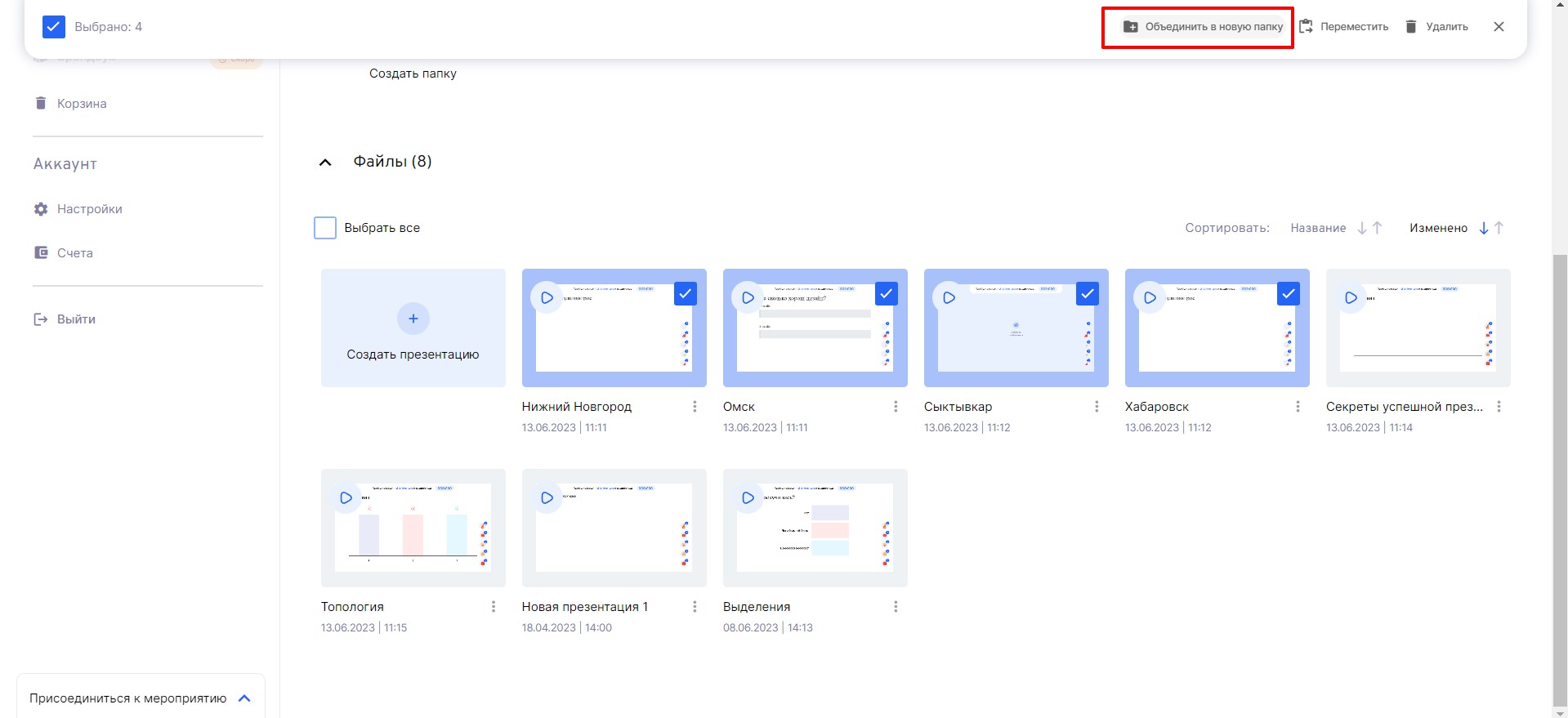Click the Хабаровск file name

[x=1157, y=407]
